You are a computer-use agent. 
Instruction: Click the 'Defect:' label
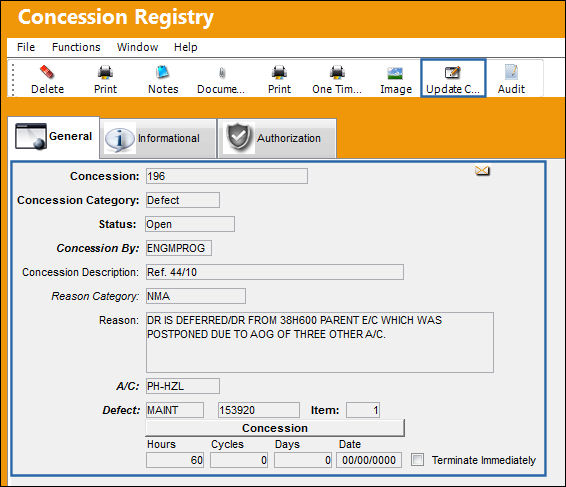(121, 410)
